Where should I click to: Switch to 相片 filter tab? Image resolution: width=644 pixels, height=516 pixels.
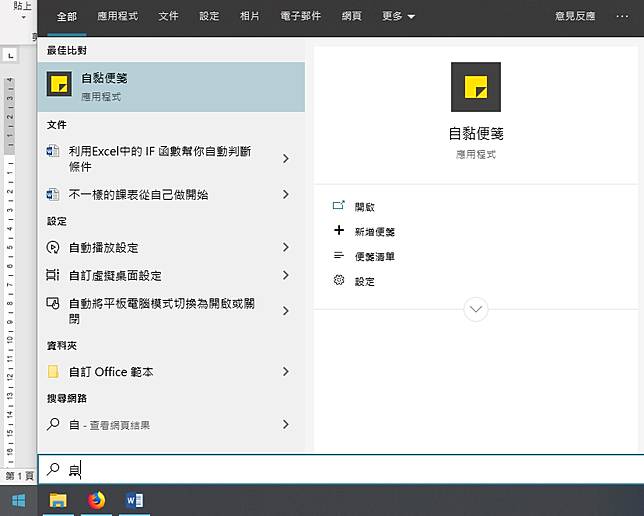[250, 16]
